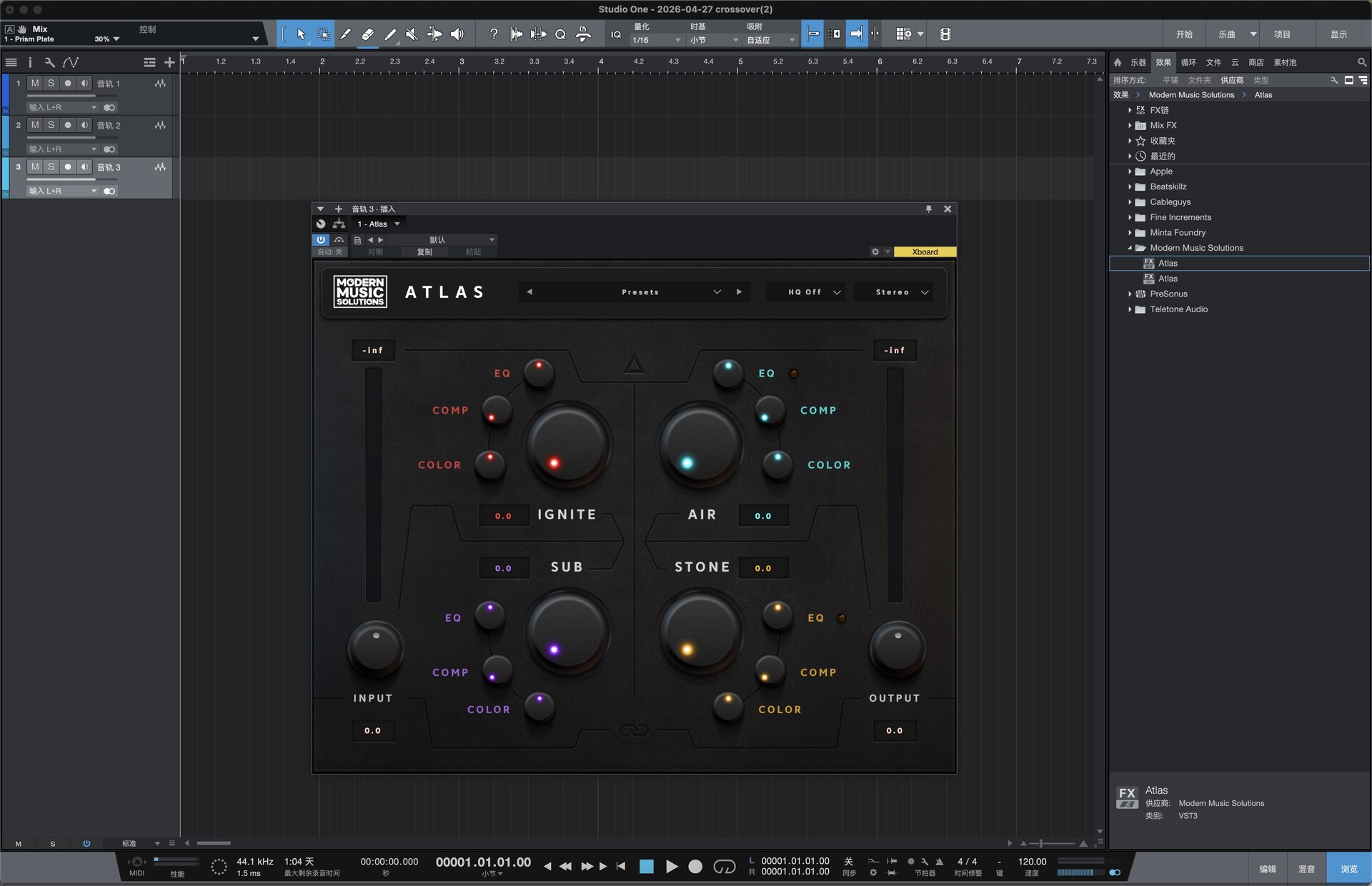Open the 1/16 quantize dropdown

coord(656,40)
